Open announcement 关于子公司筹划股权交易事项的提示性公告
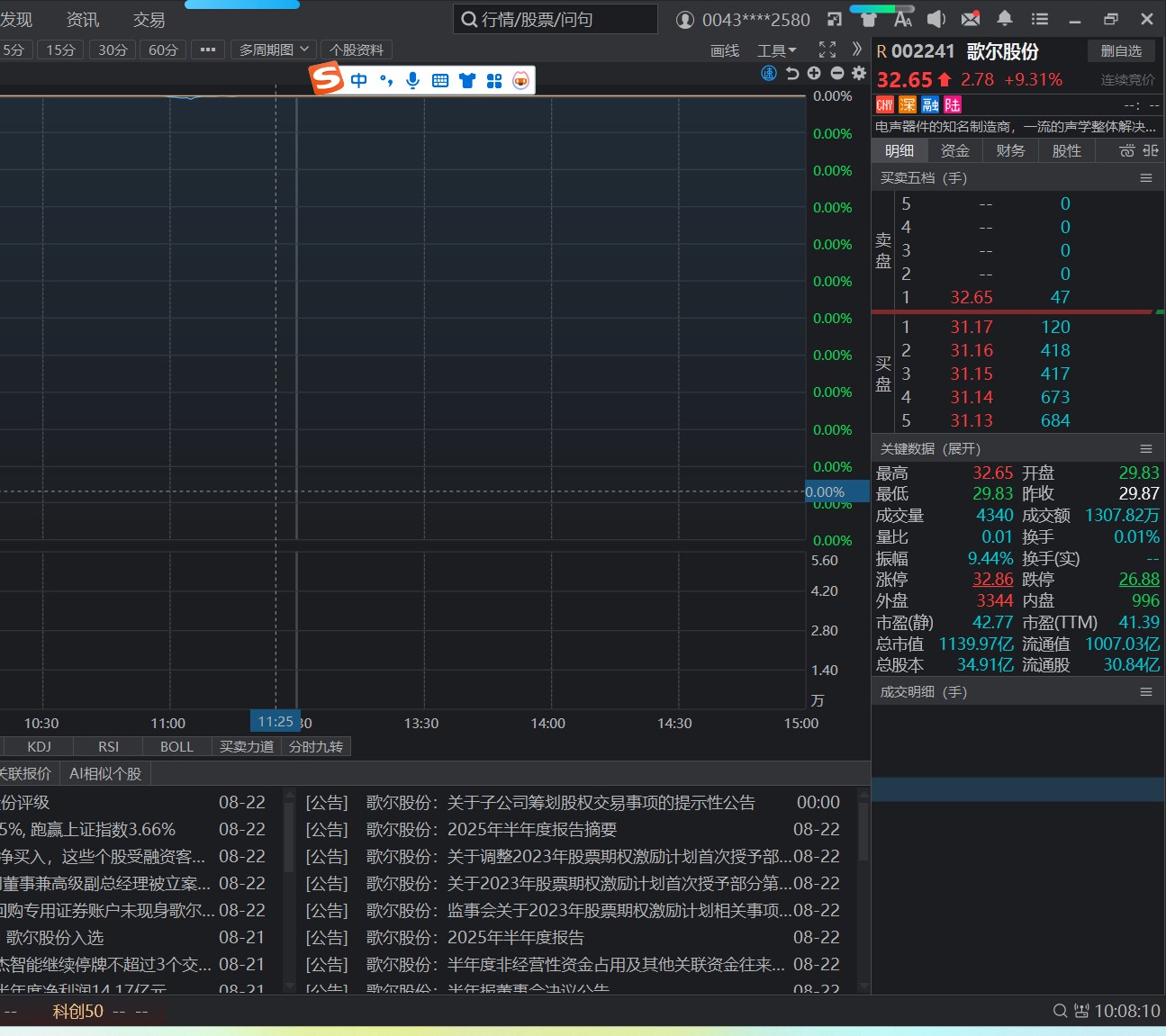This screenshot has height=1036, width=1166. [x=601, y=802]
